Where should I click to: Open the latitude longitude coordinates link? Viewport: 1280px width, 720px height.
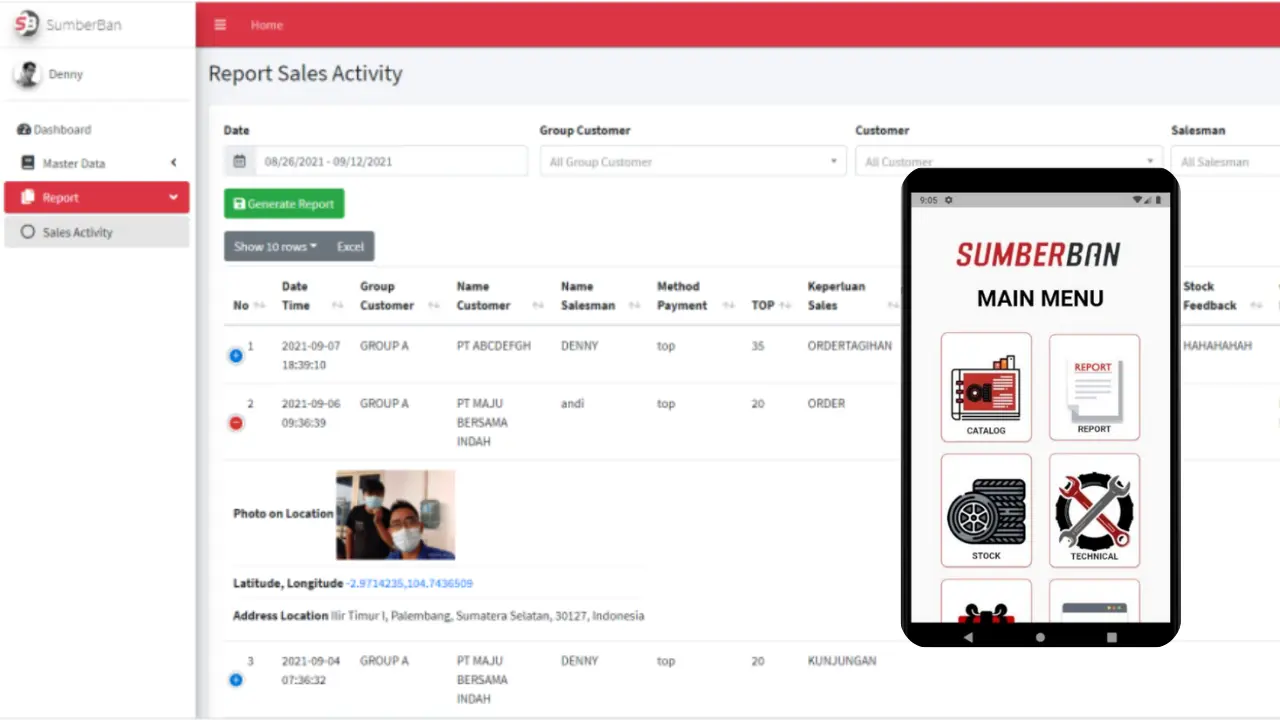coord(410,583)
